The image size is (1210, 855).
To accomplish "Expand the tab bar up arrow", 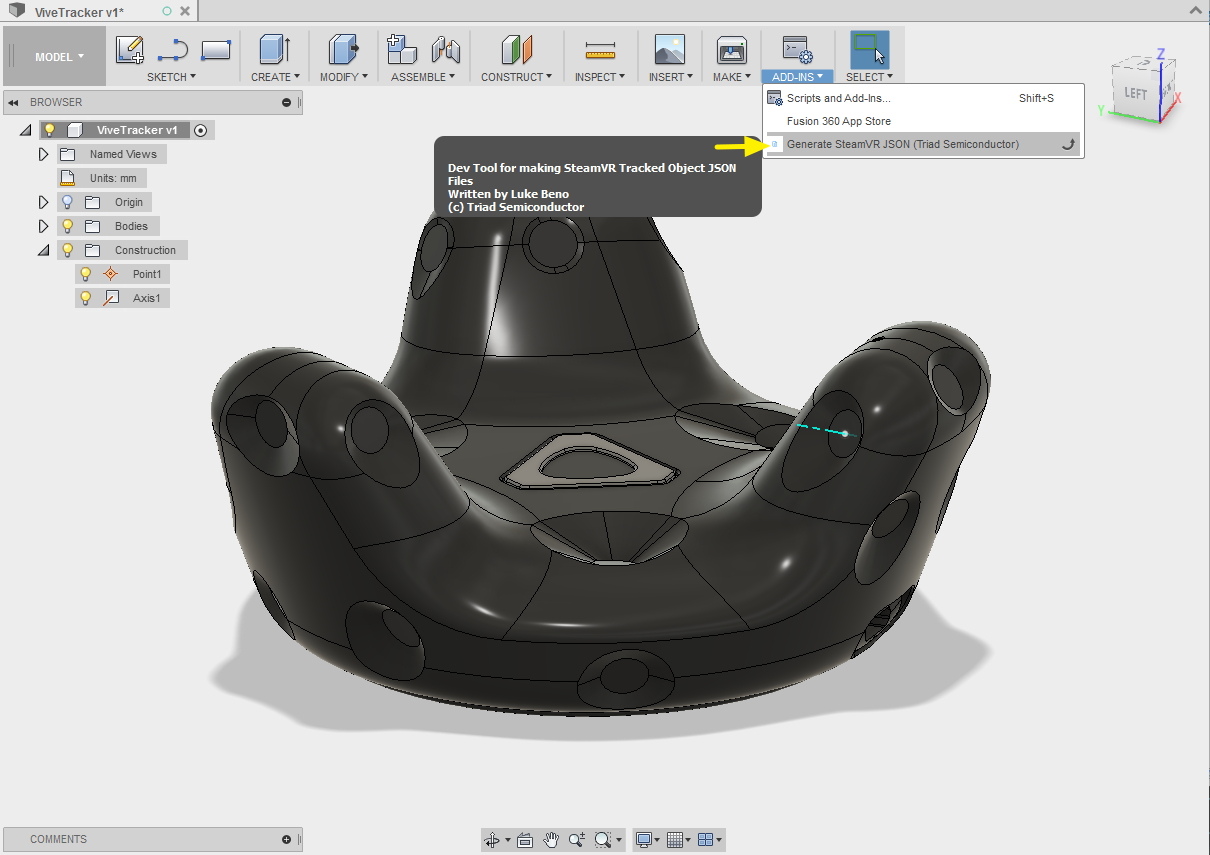I will tap(1194, 9).
